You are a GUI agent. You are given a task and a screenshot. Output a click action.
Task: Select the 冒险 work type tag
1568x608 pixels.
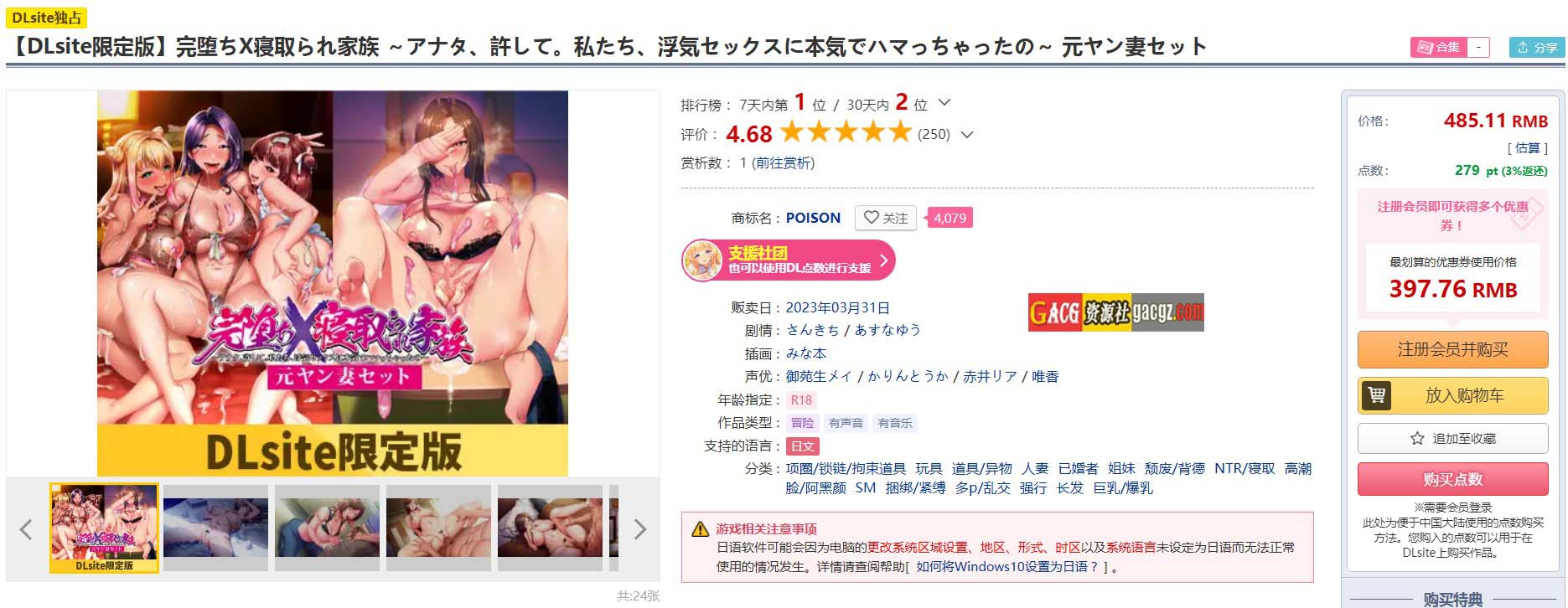(802, 423)
